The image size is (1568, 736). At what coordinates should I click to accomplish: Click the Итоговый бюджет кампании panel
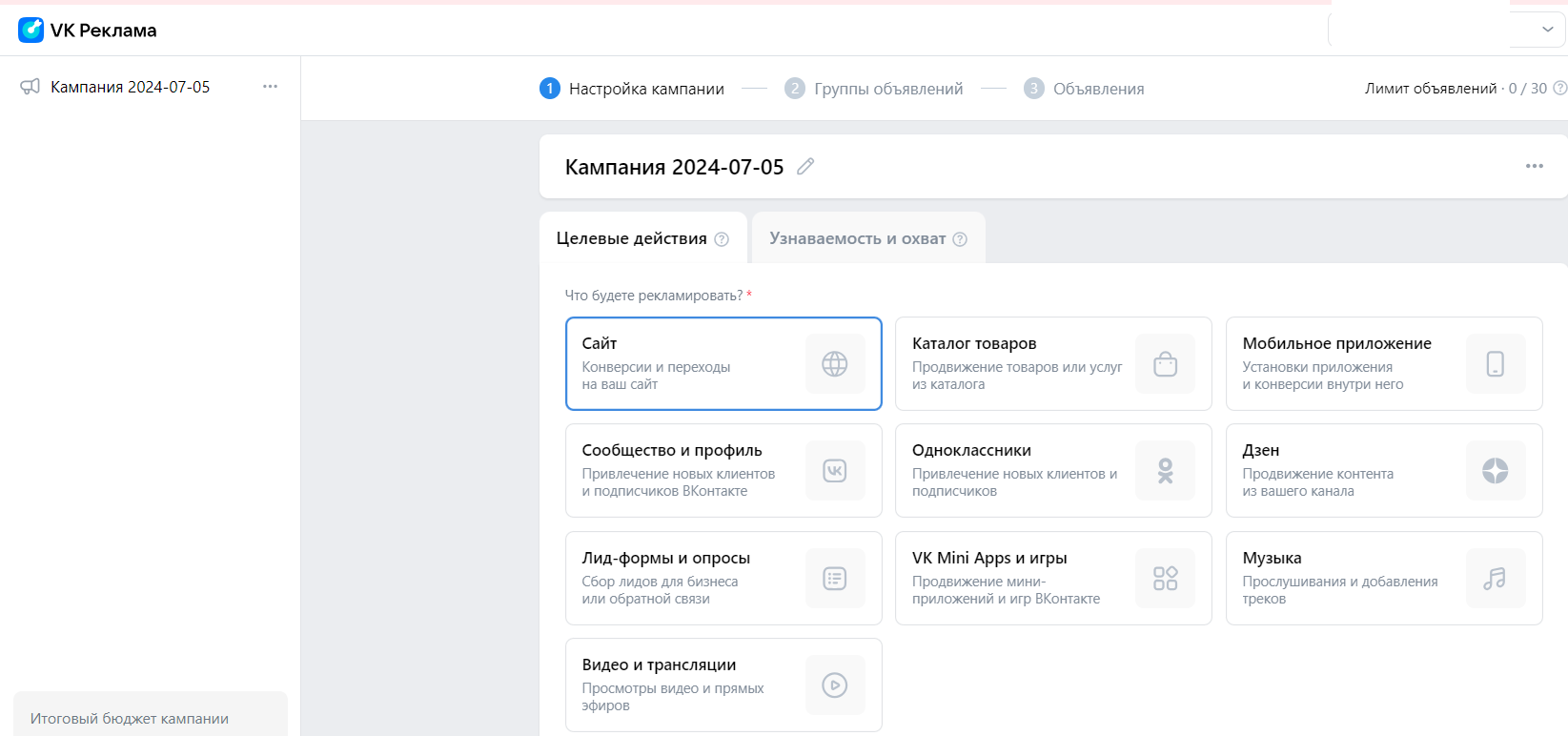pyautogui.click(x=151, y=714)
